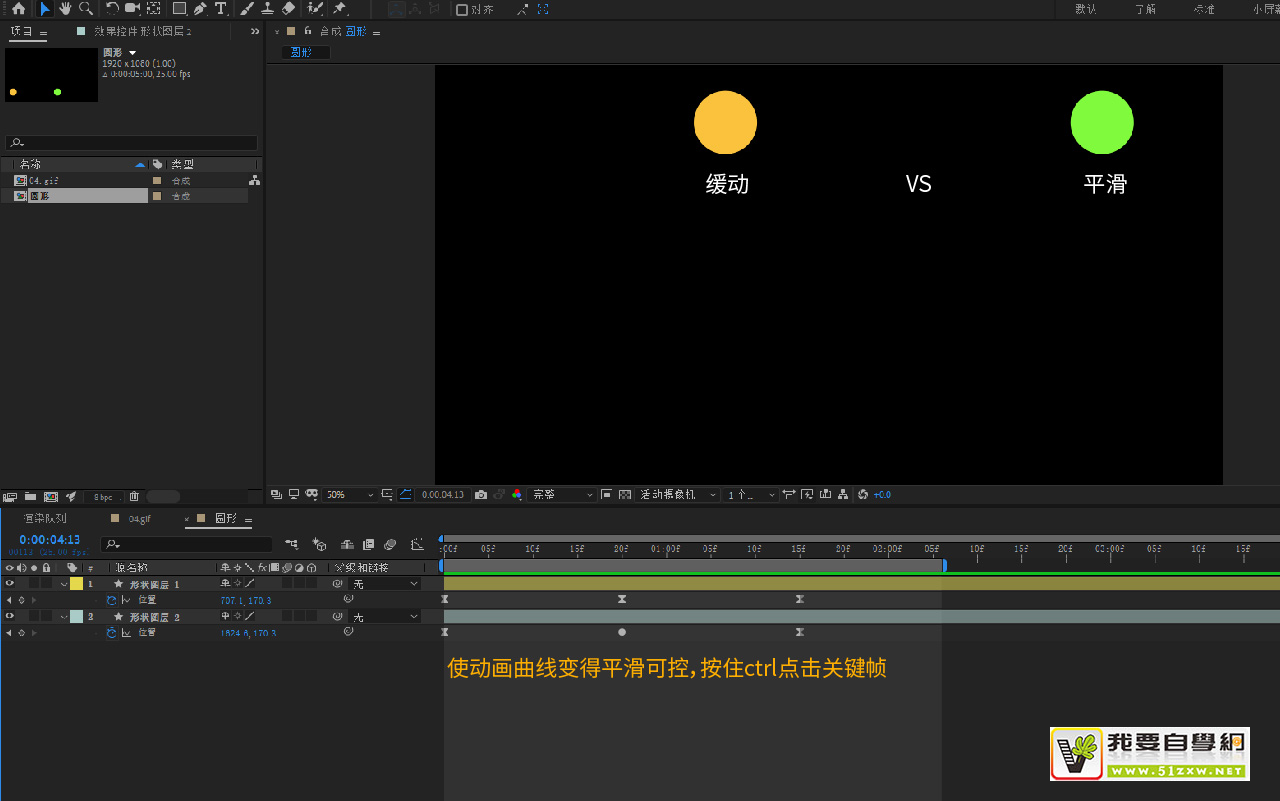Toggle visibility of 形状图层 2

pyautogui.click(x=10, y=617)
